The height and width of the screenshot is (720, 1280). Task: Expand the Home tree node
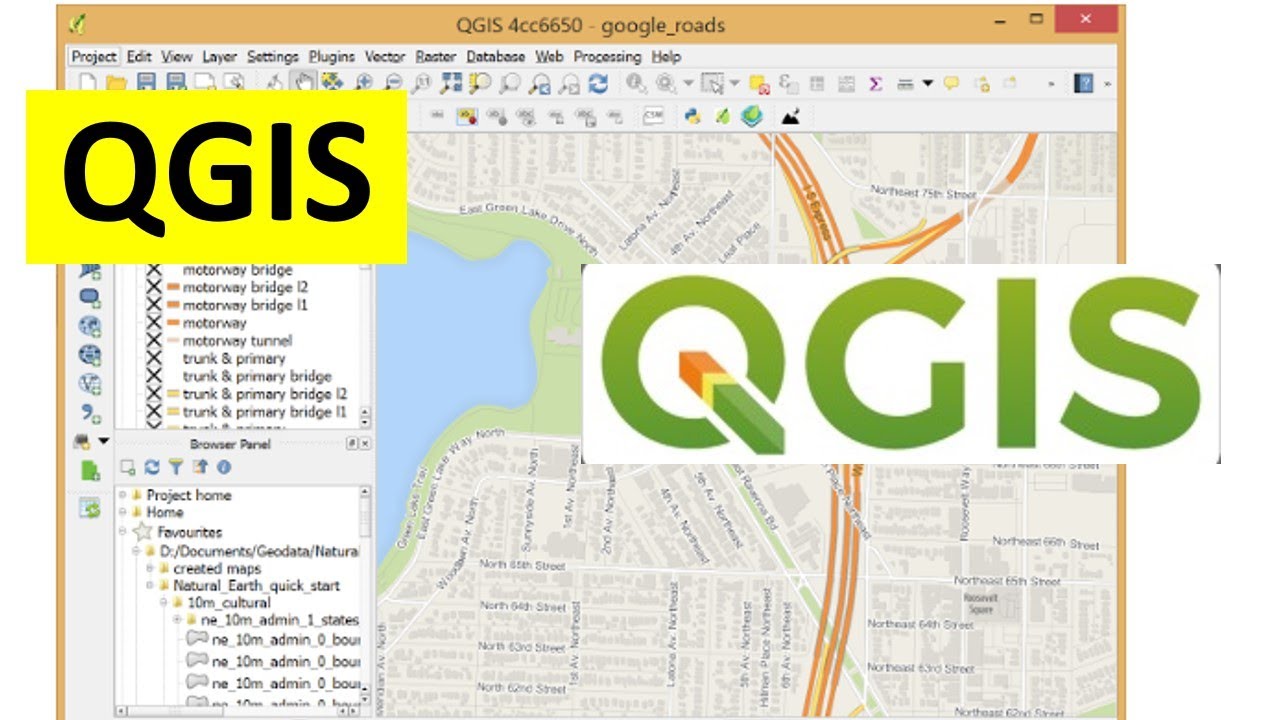pos(122,512)
